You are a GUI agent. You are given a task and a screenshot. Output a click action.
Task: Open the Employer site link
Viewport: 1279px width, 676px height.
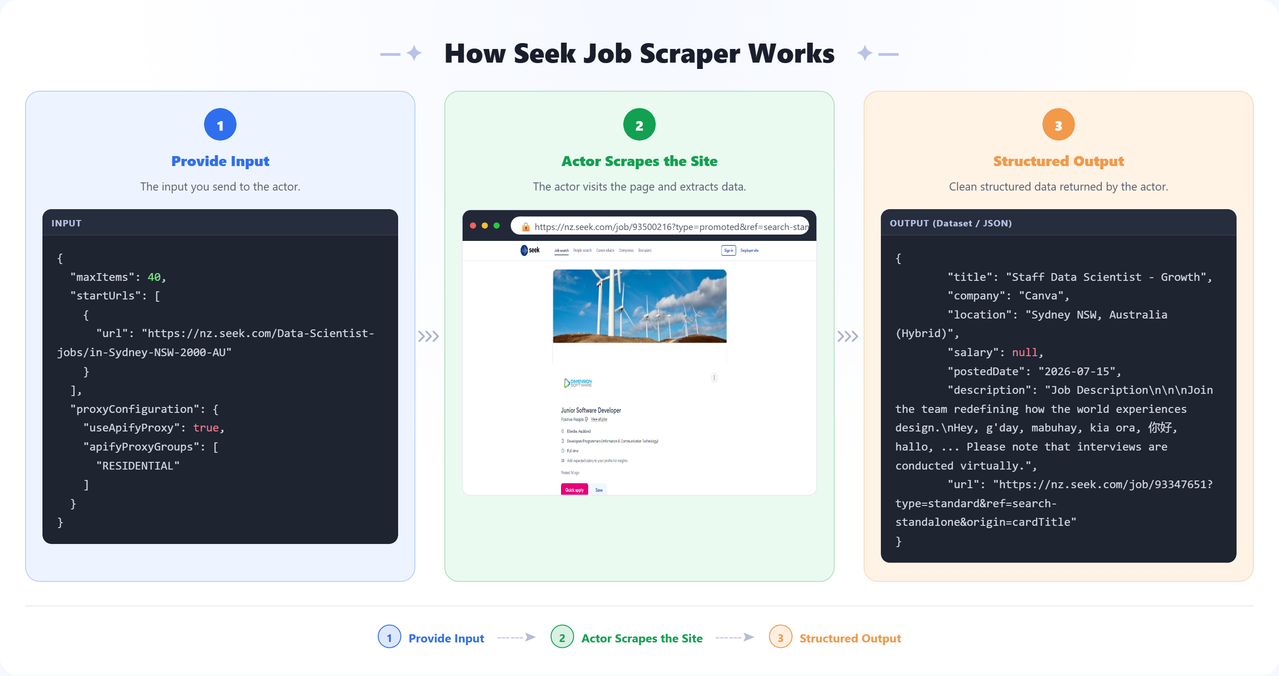[749, 250]
